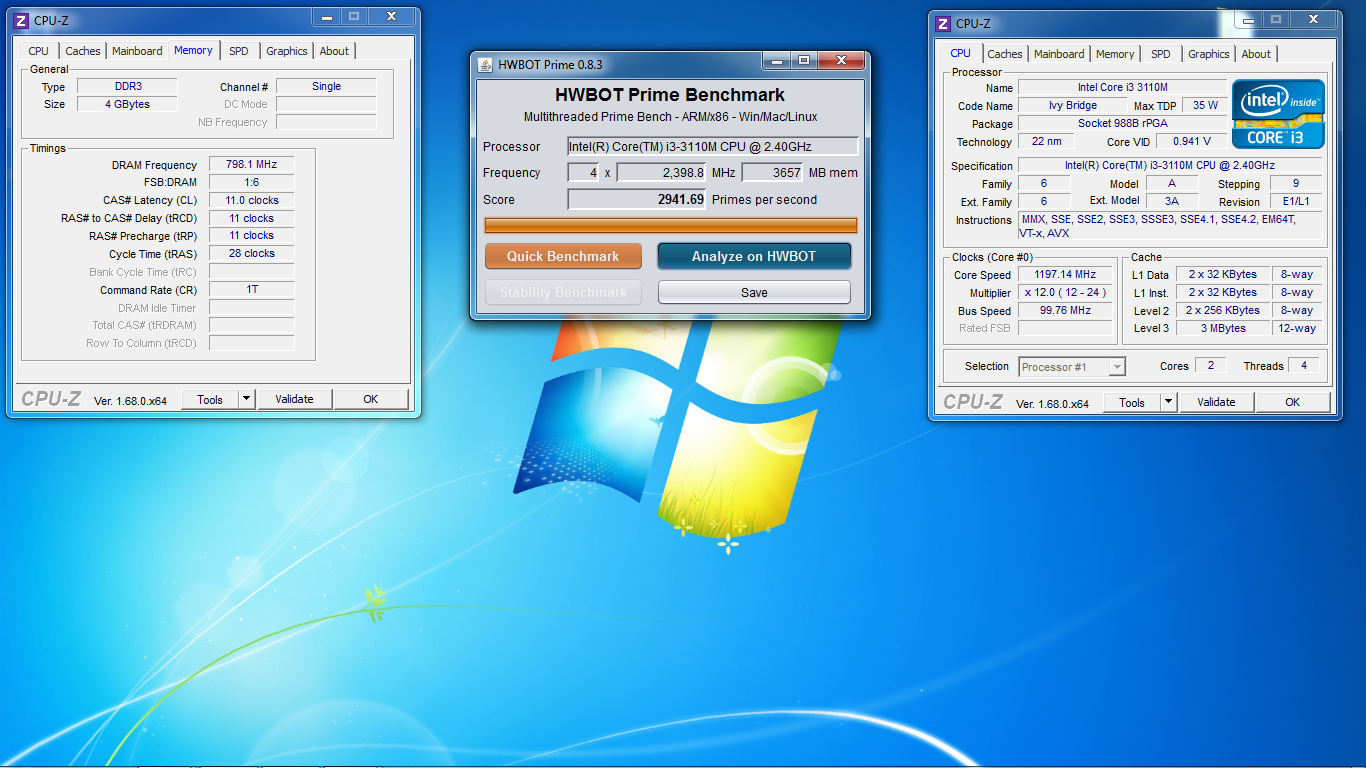
Task: Click Tools button in left CPU-Z
Action: (x=210, y=399)
